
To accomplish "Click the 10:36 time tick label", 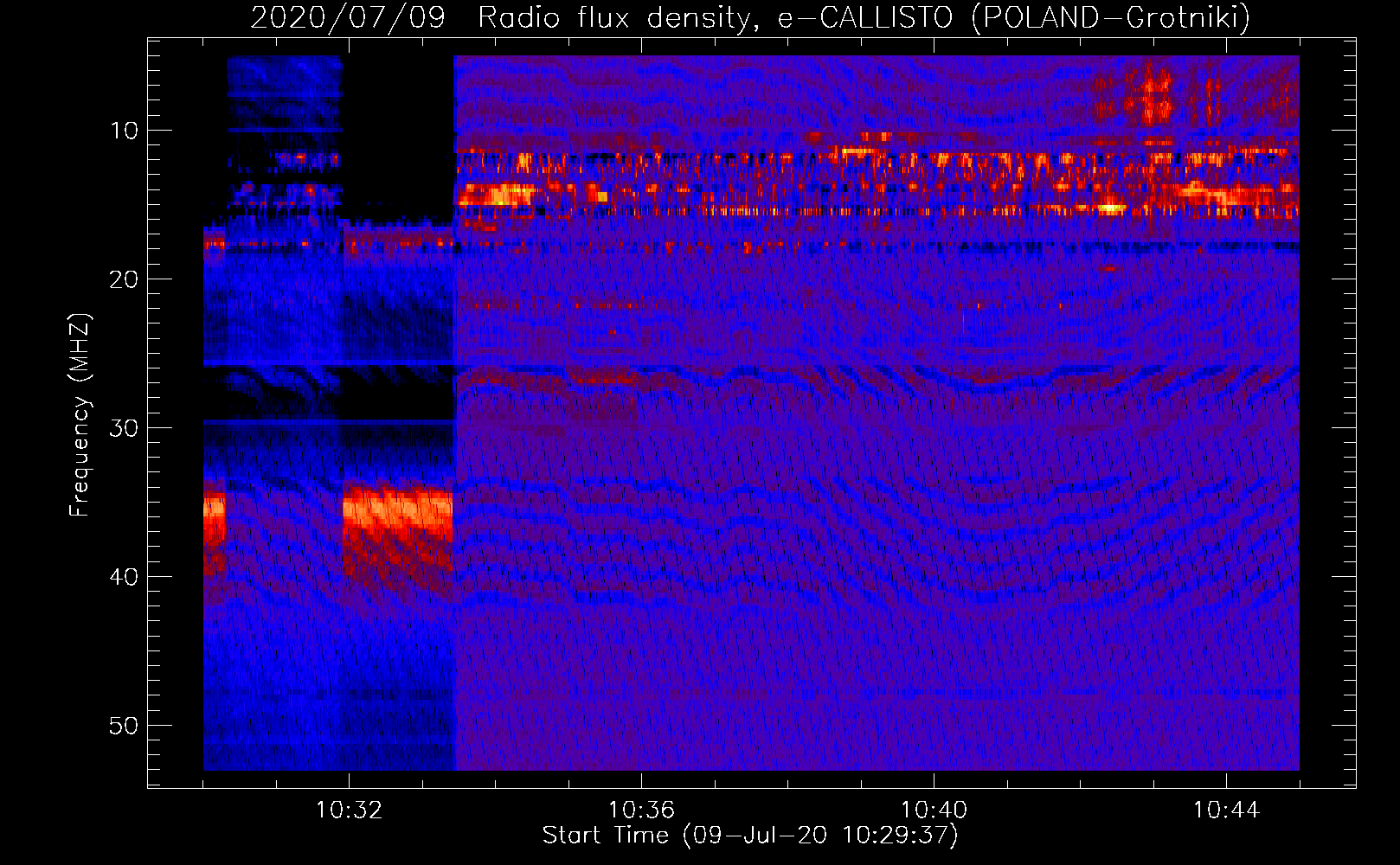I will pos(641,810).
